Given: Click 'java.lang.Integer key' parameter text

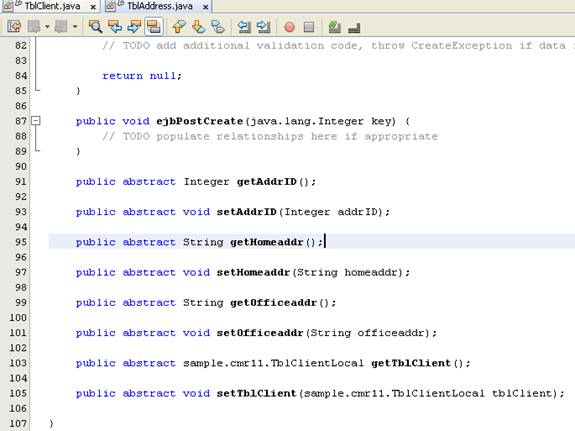Looking at the screenshot, I should (x=321, y=121).
